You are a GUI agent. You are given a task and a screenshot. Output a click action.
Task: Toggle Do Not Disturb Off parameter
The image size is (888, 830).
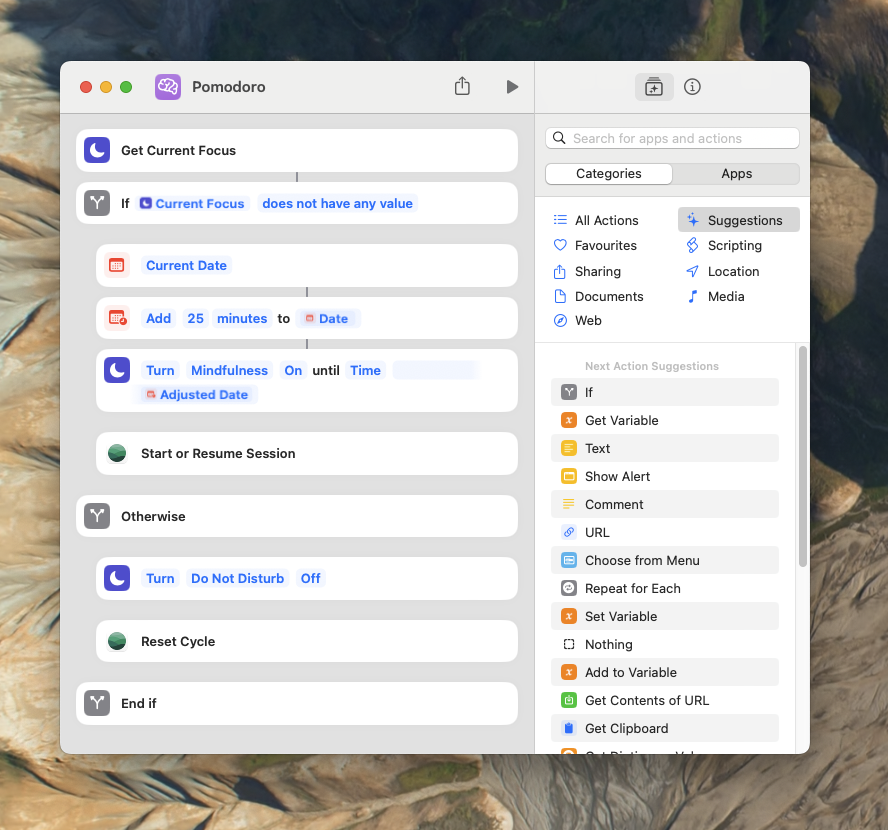pyautogui.click(x=310, y=578)
